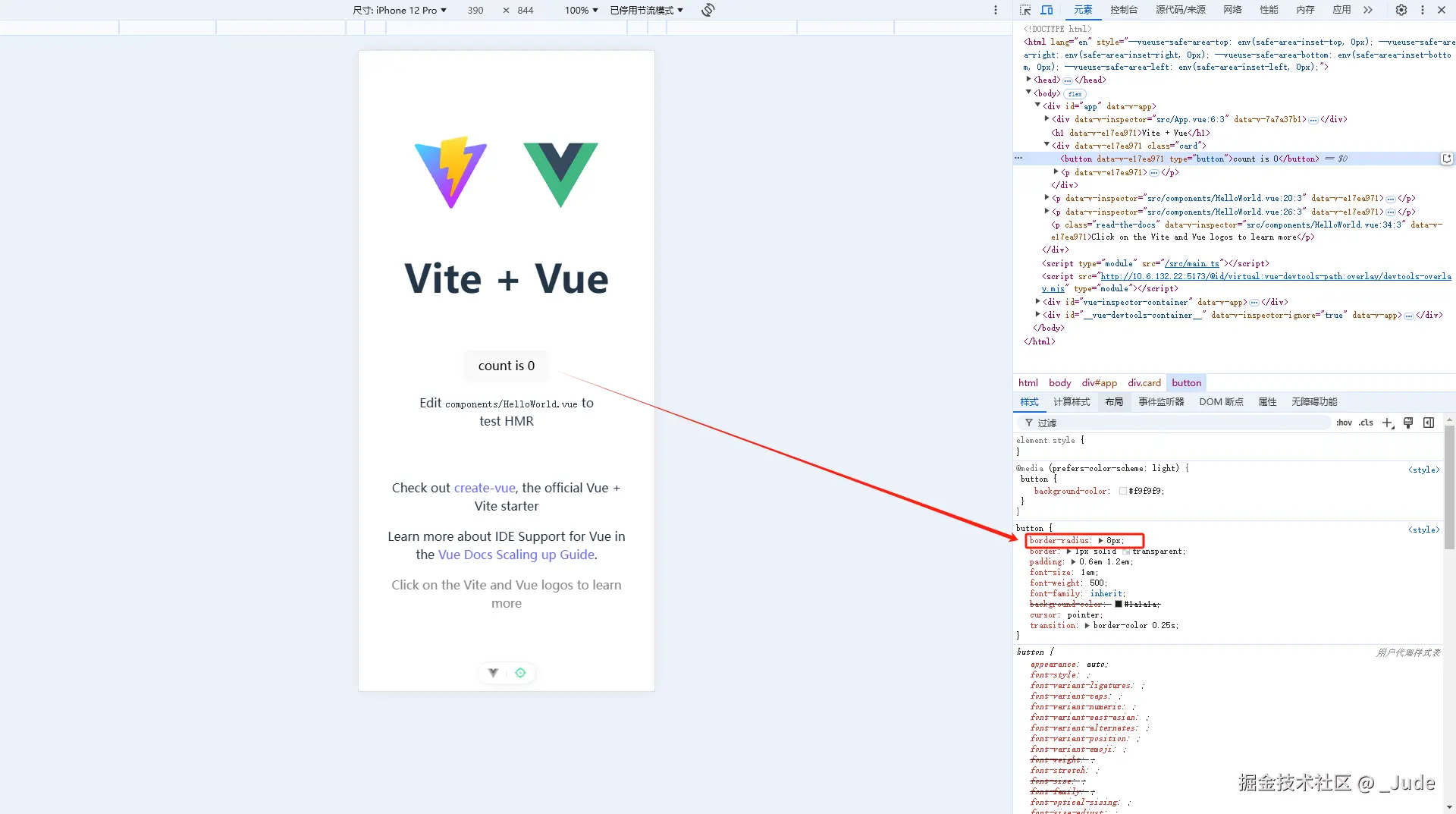Click the Vite logo on page
This screenshot has height=814, width=1456.
point(451,172)
